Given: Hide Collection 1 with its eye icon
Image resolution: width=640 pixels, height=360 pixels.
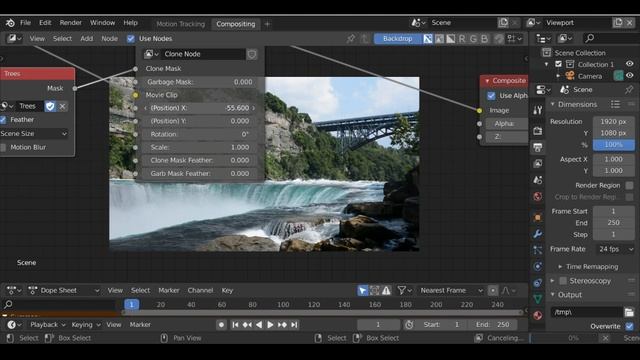Looking at the screenshot, I should (629, 64).
